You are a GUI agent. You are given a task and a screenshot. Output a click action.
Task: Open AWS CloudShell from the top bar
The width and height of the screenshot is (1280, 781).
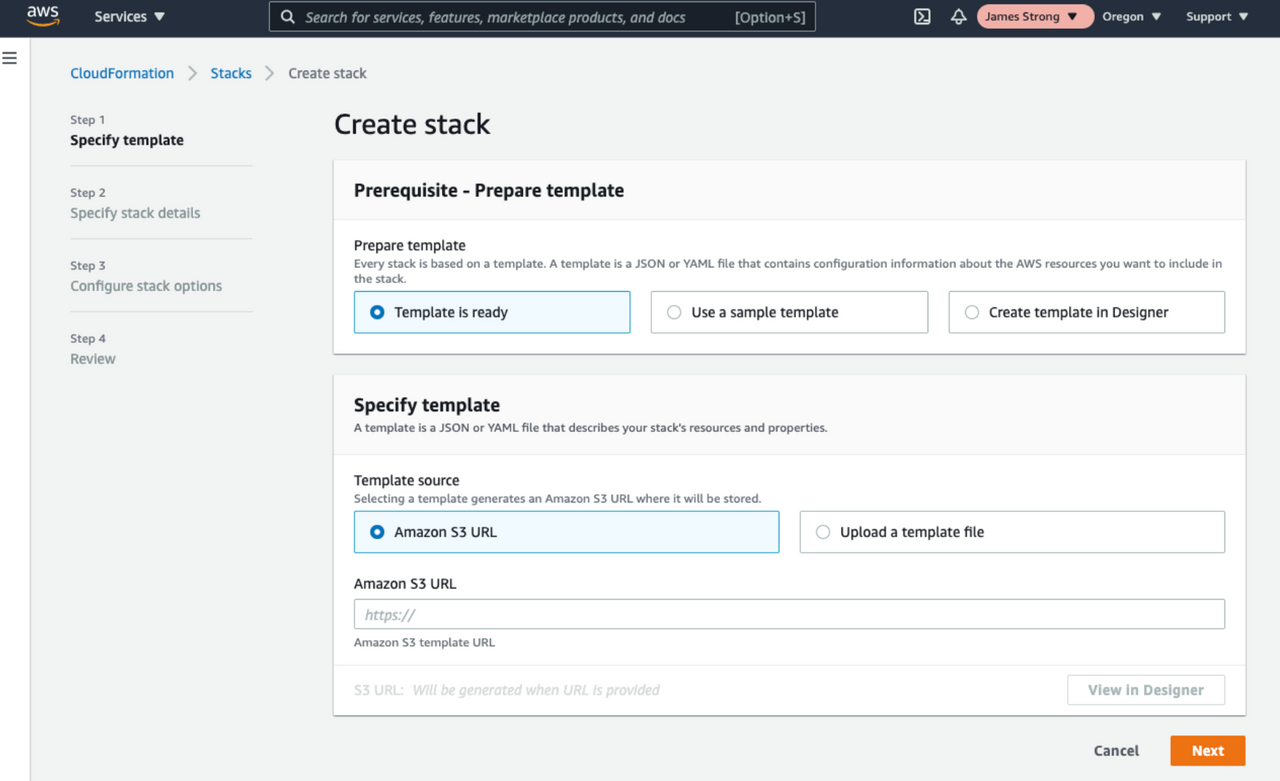click(x=921, y=16)
